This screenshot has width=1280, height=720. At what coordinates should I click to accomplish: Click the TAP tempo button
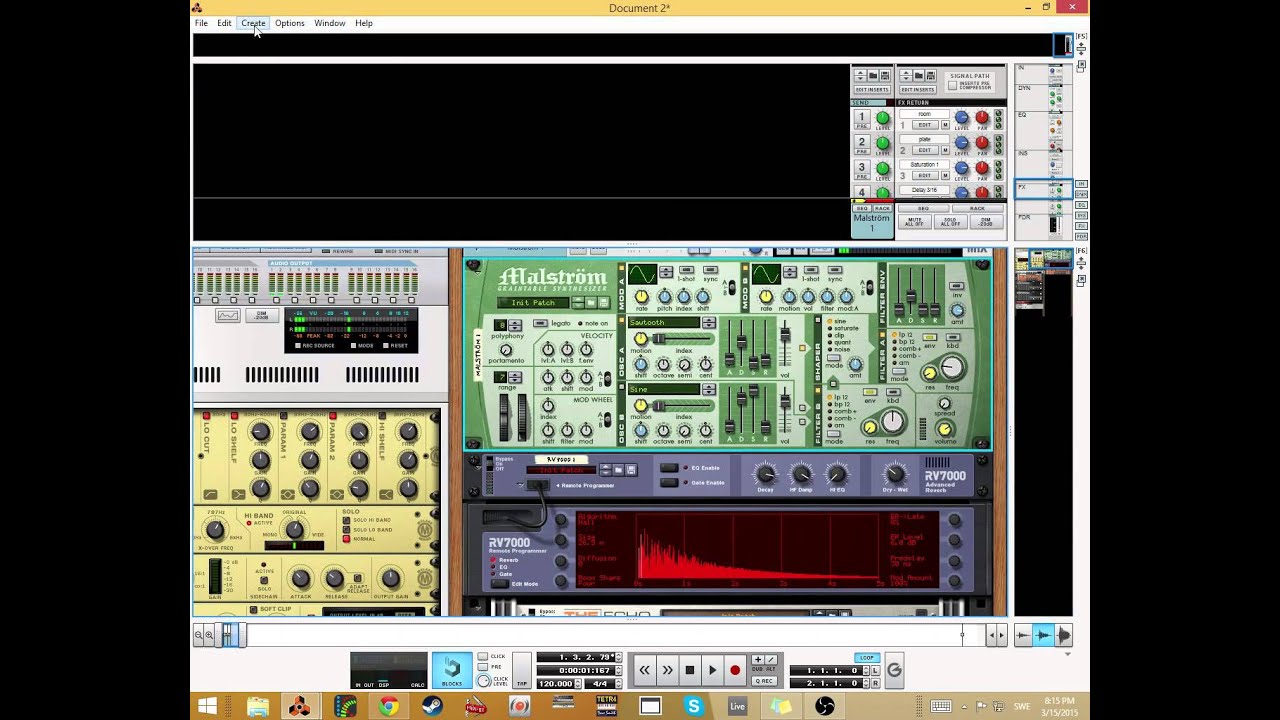tap(522, 671)
